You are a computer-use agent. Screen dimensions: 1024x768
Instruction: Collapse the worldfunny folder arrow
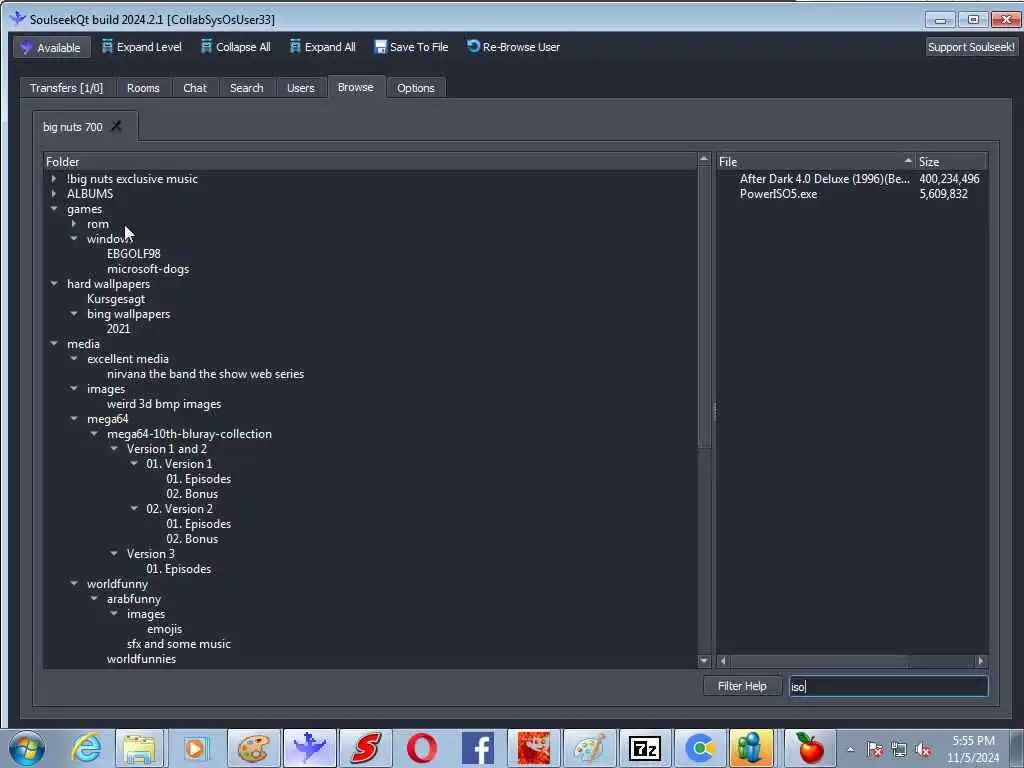point(74,584)
